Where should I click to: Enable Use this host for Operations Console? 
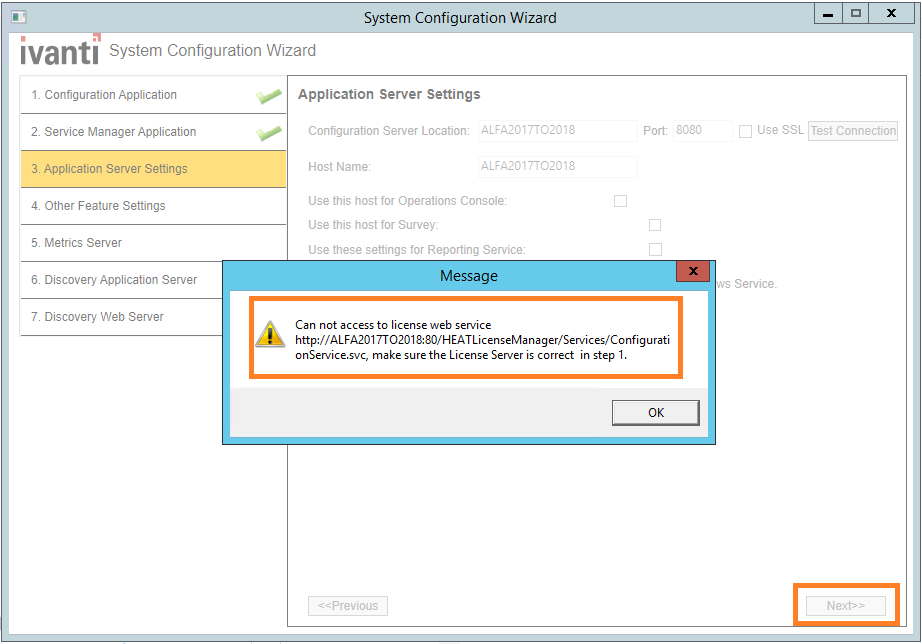[x=620, y=201]
